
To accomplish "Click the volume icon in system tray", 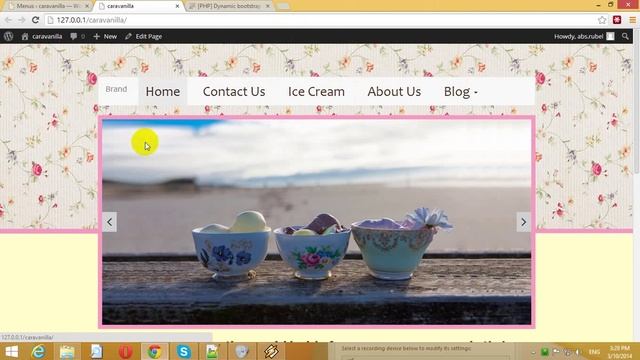I will (x=578, y=352).
